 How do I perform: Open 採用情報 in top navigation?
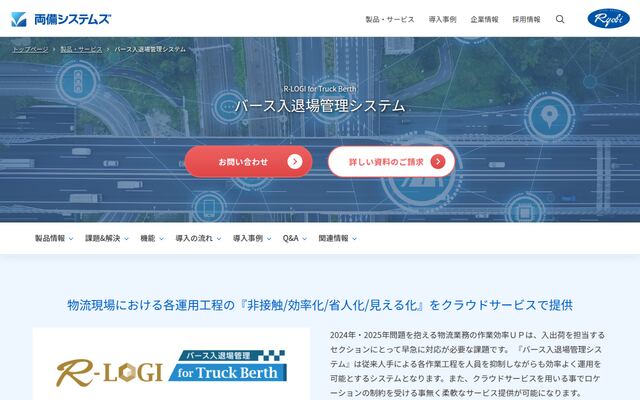click(x=527, y=19)
